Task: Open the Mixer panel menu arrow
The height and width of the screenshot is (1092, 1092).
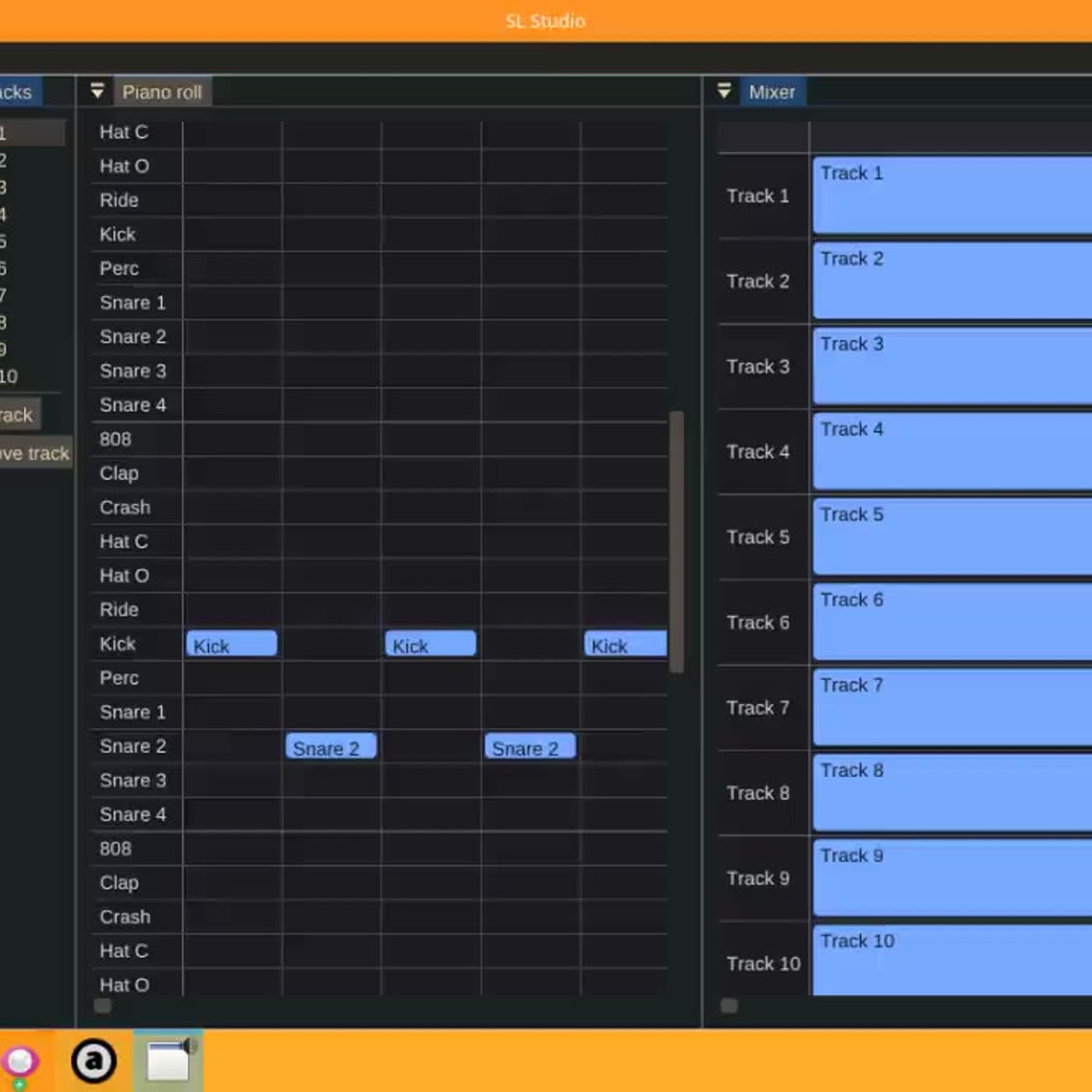Action: point(724,91)
